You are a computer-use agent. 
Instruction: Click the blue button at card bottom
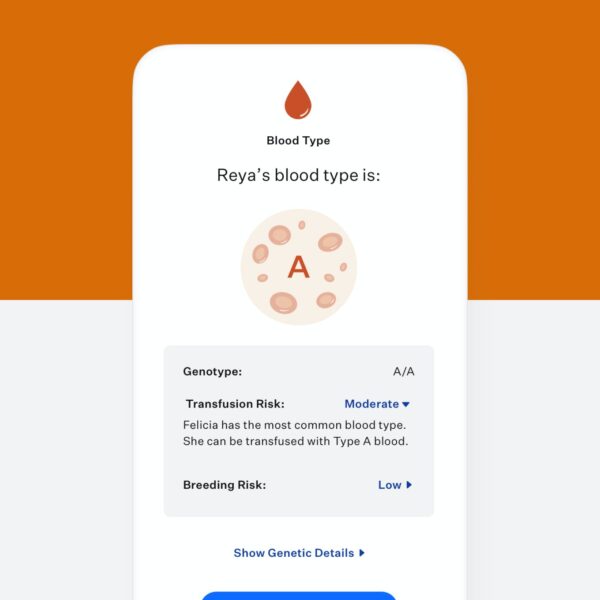click(x=298, y=596)
